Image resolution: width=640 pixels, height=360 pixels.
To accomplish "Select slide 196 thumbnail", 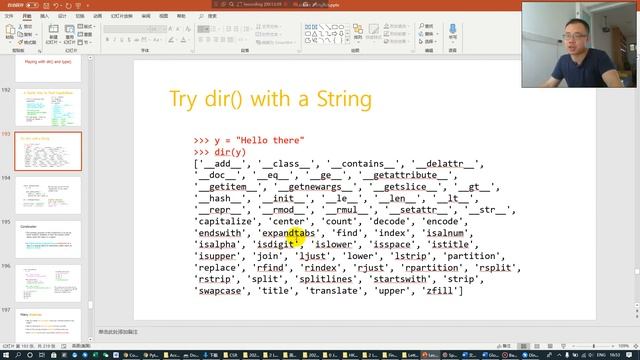I will [x=48, y=284].
